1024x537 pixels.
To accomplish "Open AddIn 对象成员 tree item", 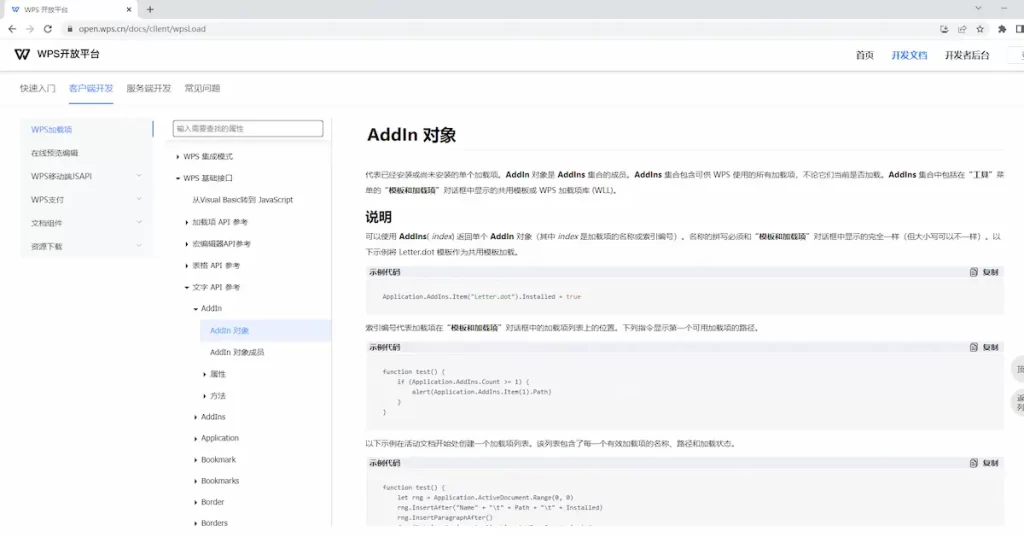I will [x=236, y=352].
